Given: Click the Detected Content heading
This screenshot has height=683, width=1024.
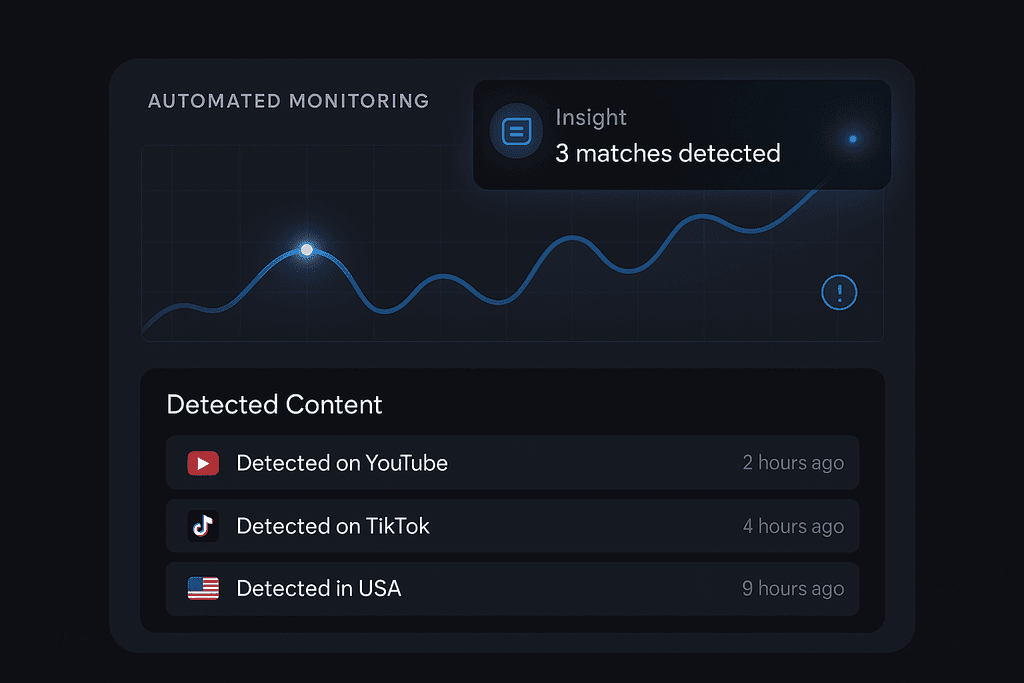Looking at the screenshot, I should pyautogui.click(x=274, y=405).
